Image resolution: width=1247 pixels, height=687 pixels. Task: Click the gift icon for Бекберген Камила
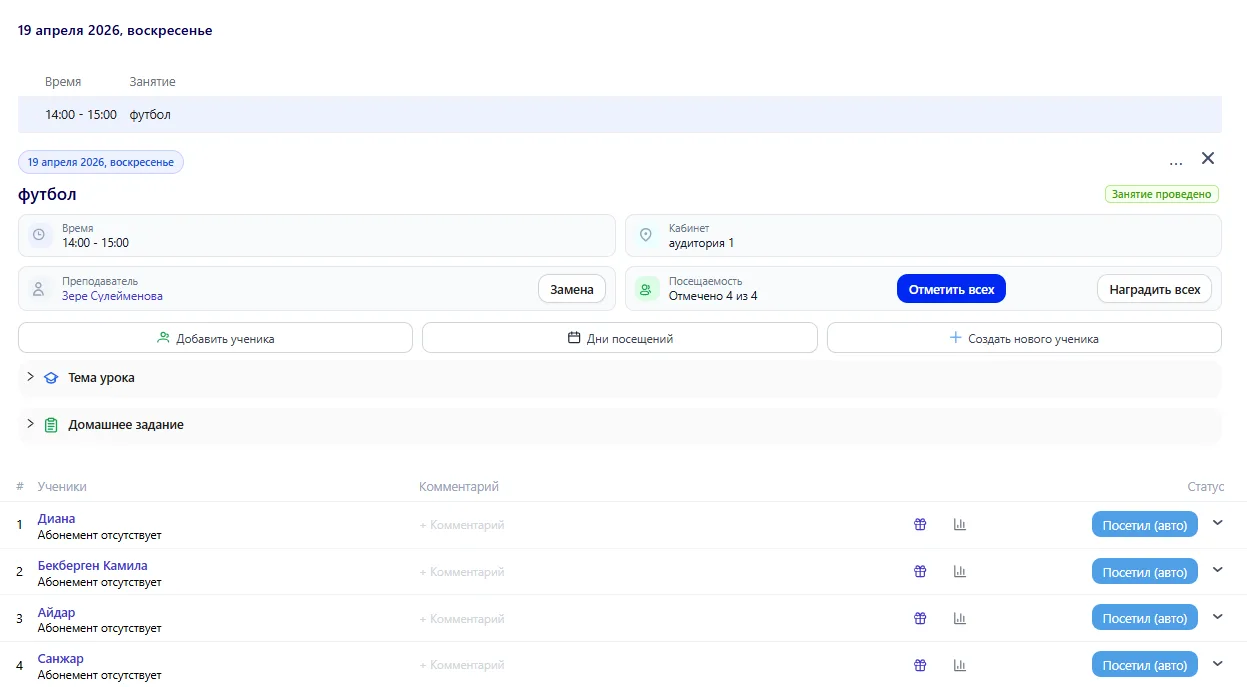point(920,571)
